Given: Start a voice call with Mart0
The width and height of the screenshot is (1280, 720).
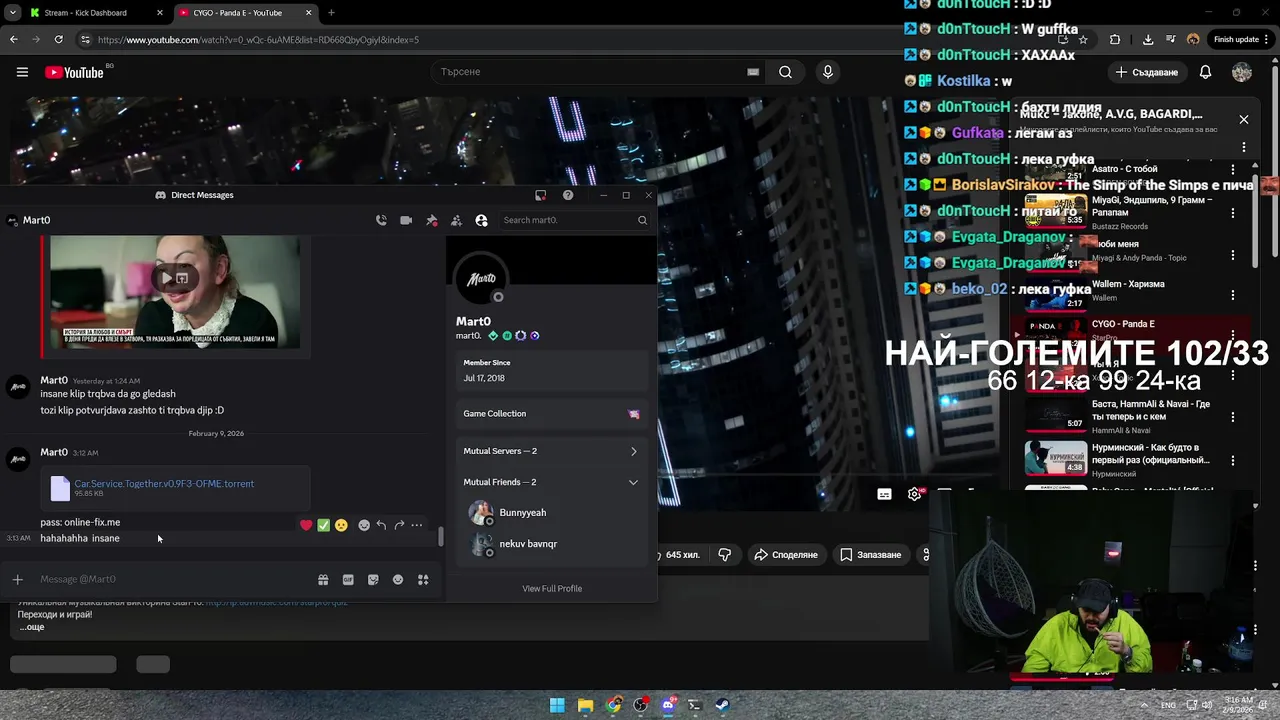Looking at the screenshot, I should click(381, 220).
